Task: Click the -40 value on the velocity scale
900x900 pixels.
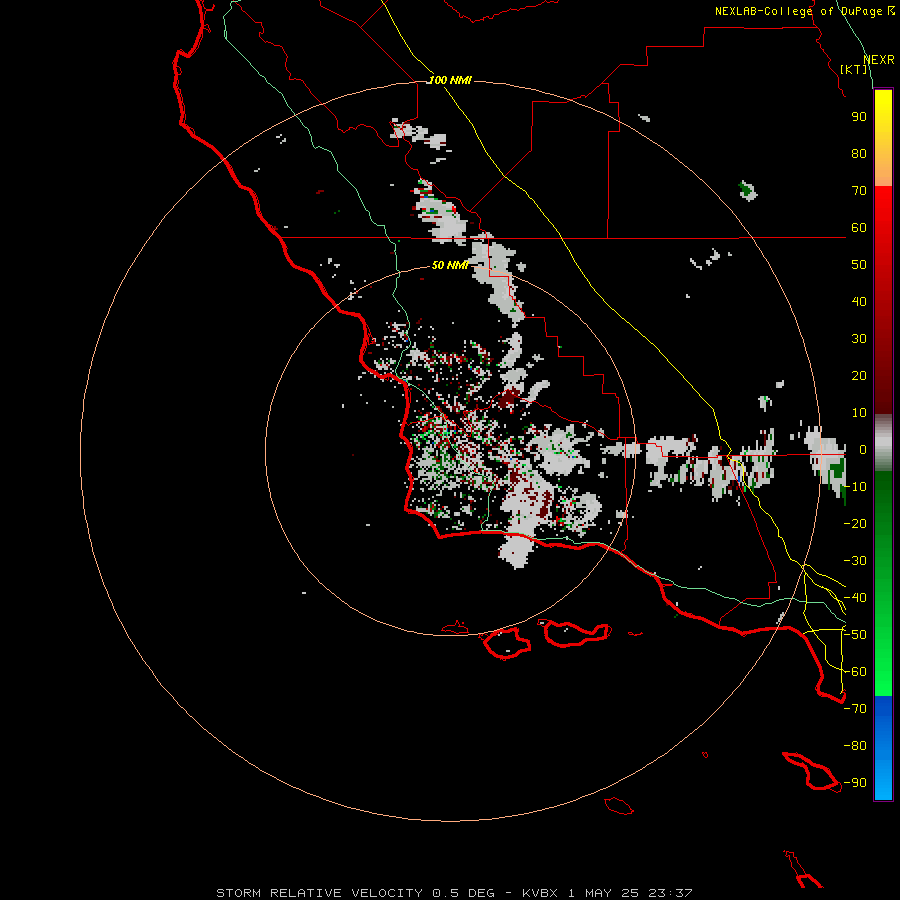Action: (855, 598)
